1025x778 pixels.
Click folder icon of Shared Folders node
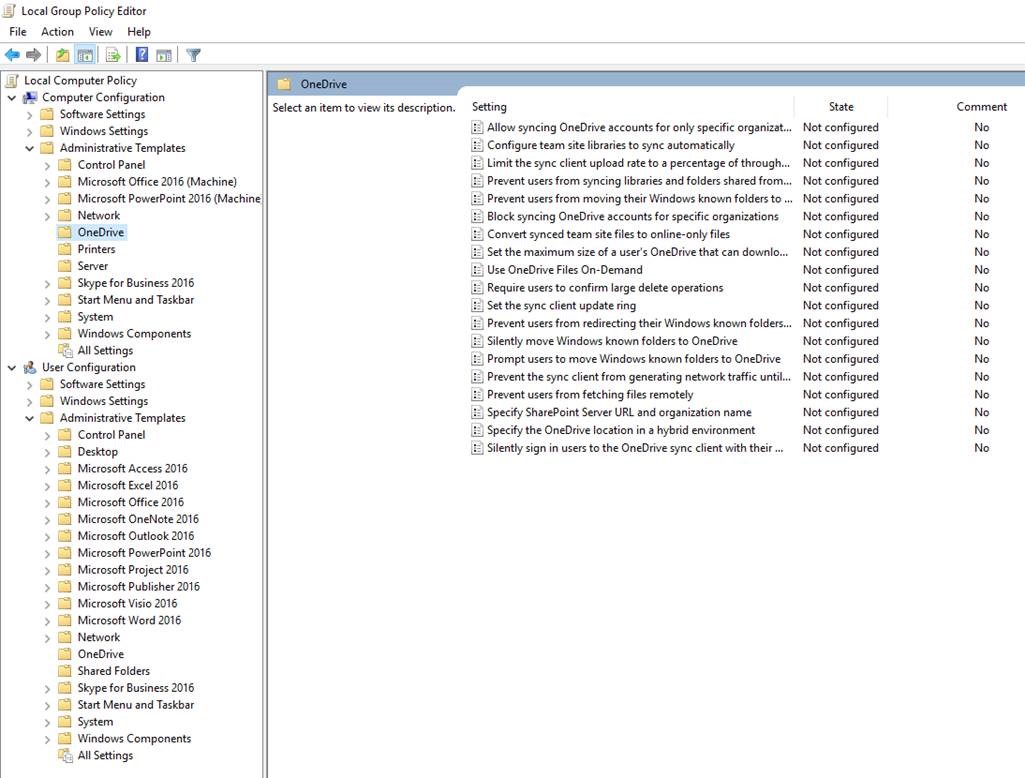click(x=65, y=671)
